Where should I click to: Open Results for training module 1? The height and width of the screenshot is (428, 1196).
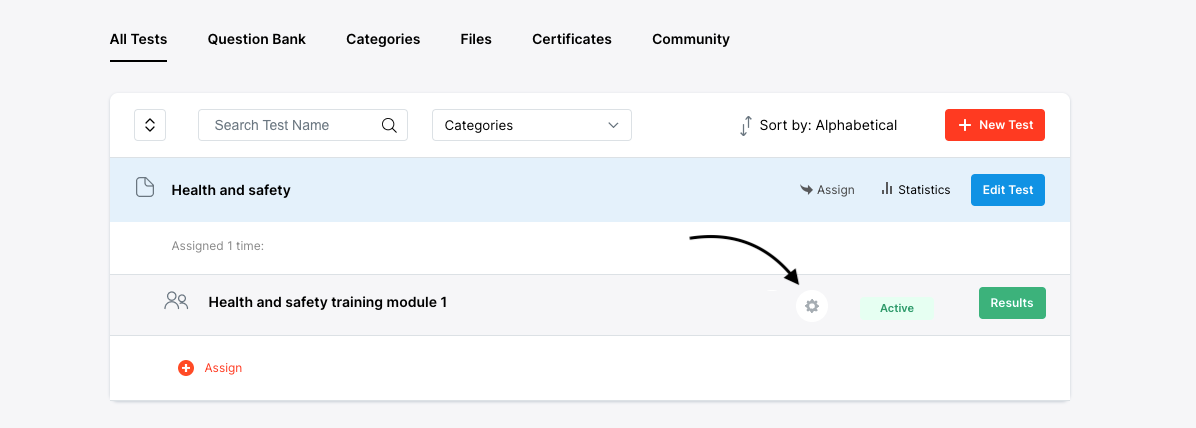1011,303
